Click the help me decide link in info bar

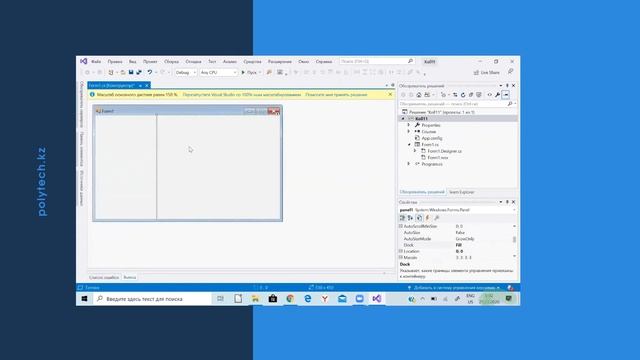(336, 95)
